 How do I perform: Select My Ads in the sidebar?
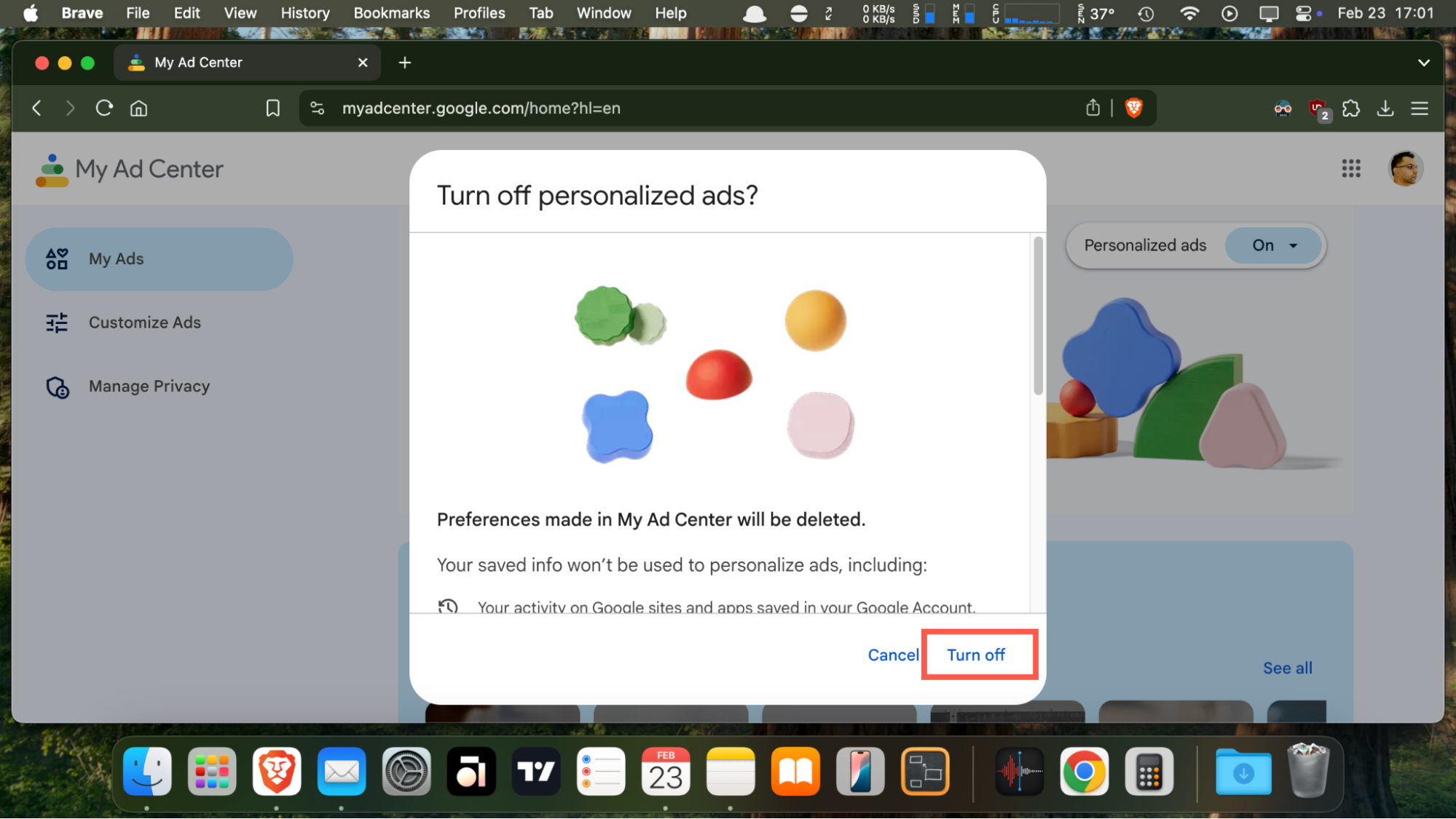[159, 259]
